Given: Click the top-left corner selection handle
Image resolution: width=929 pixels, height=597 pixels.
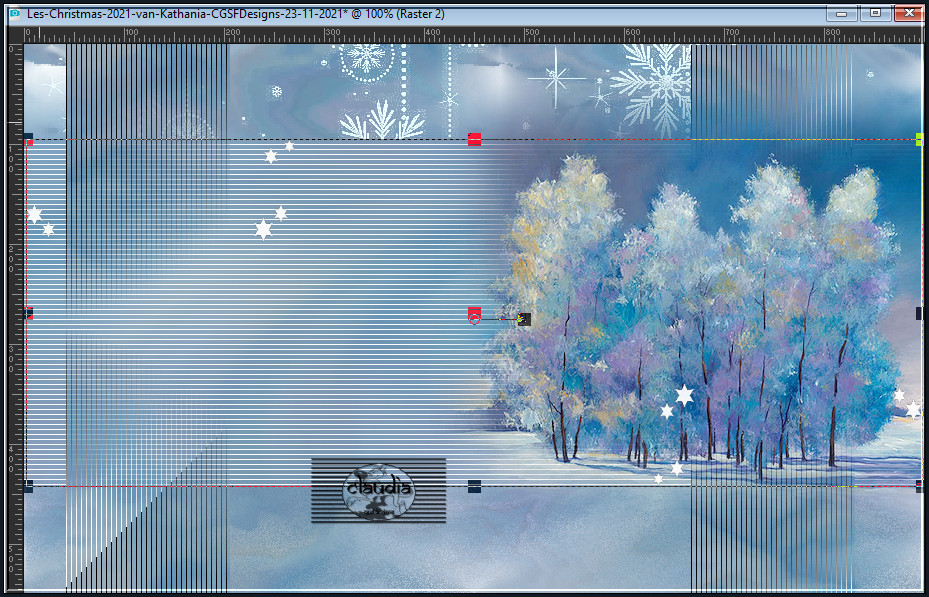Looking at the screenshot, I should coord(28,139).
